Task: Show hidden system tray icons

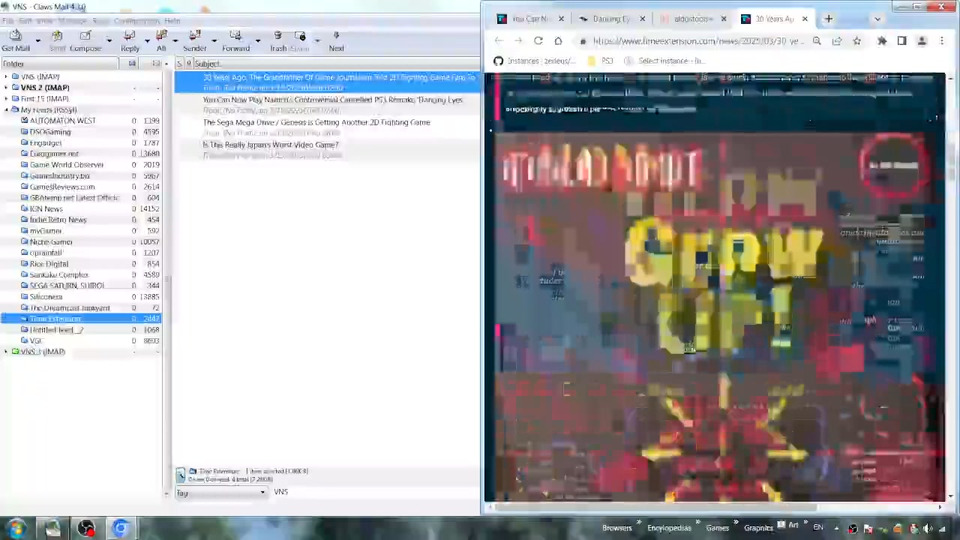Action: click(836, 528)
